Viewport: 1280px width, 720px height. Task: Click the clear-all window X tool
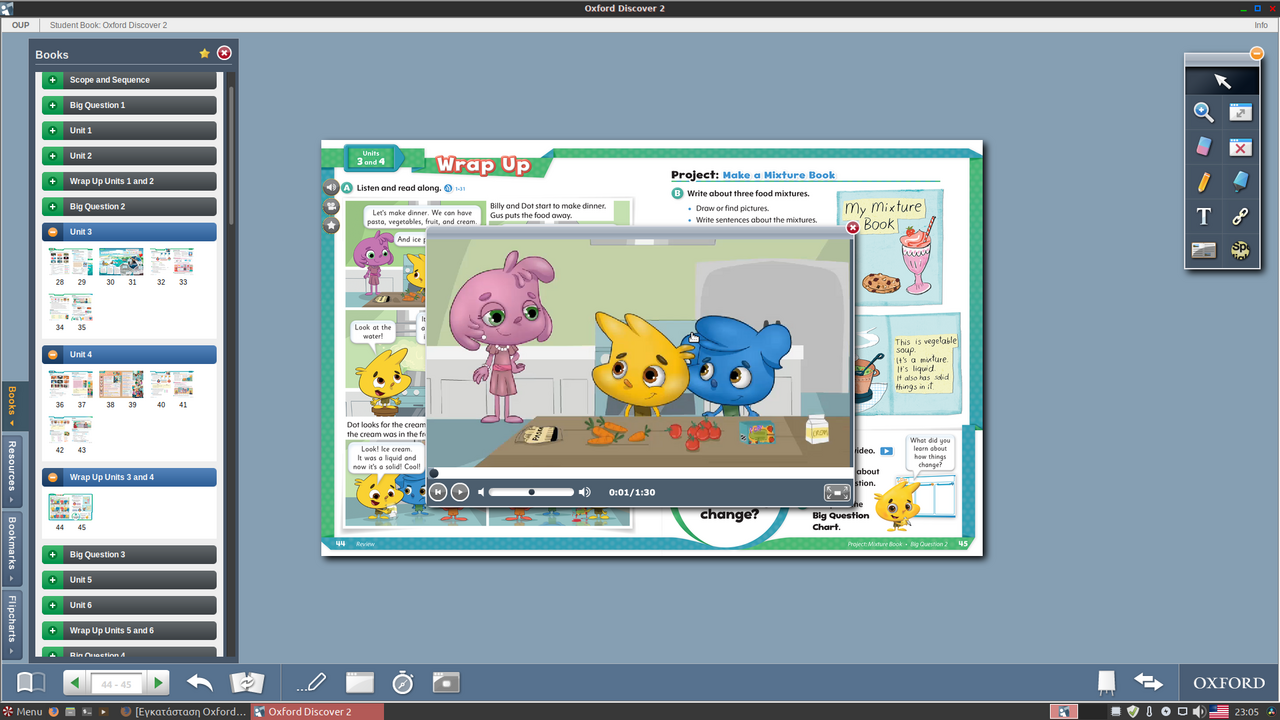pos(1240,147)
